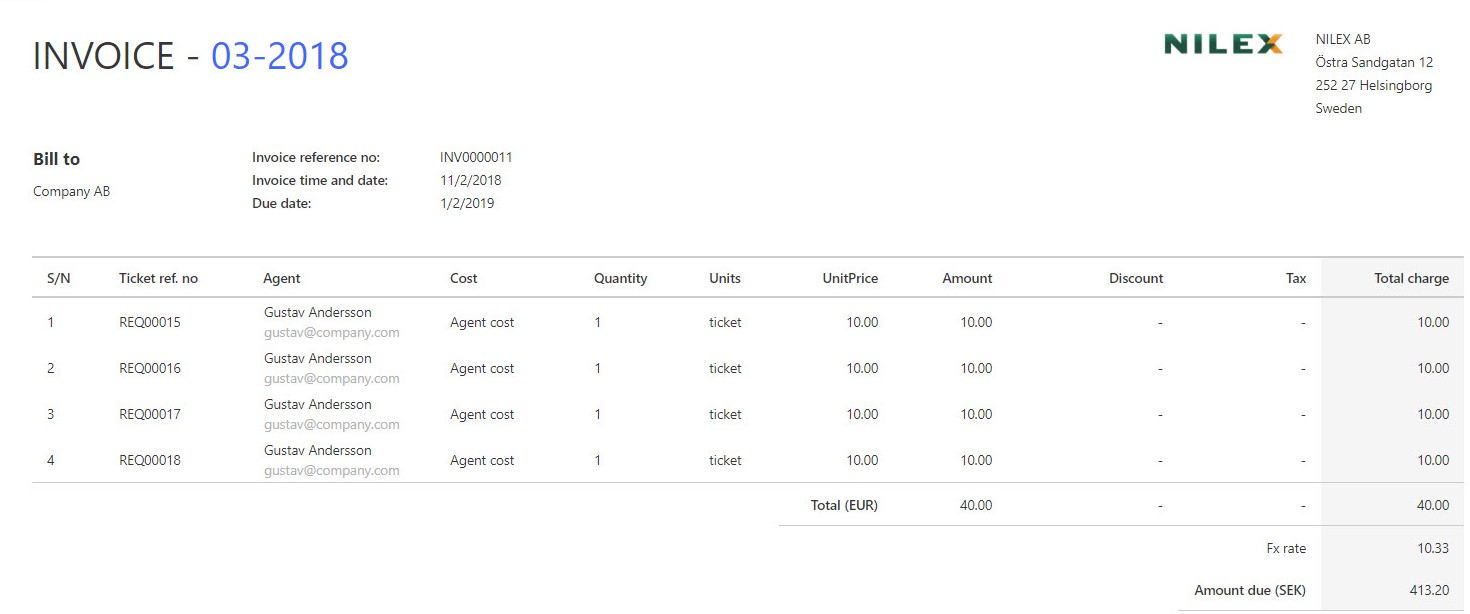Screen dimensions: 1470x614
Task: Click the UnitPrice column header
Action: click(x=850, y=278)
